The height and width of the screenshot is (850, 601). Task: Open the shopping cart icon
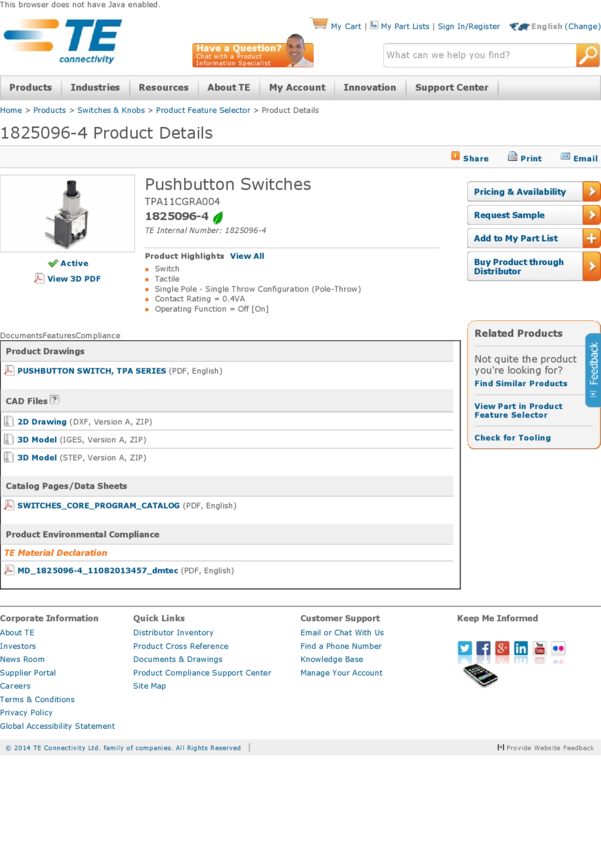[x=319, y=24]
